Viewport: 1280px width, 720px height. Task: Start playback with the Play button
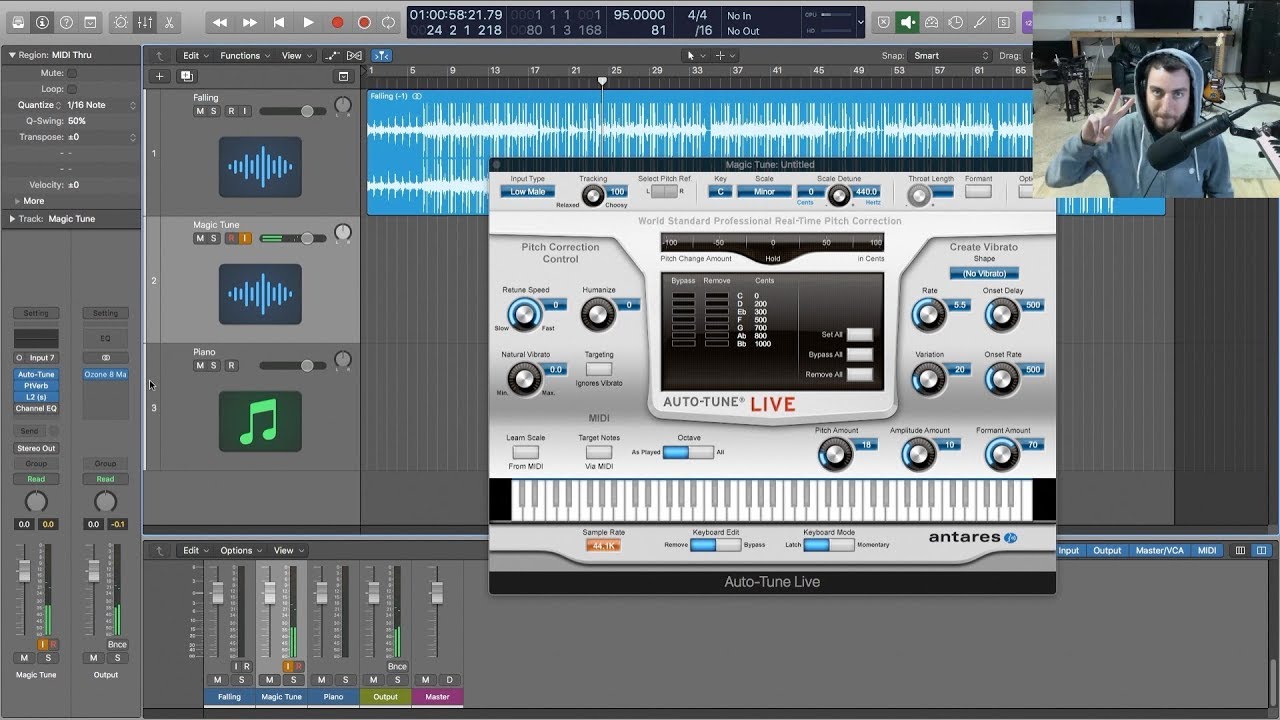(x=308, y=22)
